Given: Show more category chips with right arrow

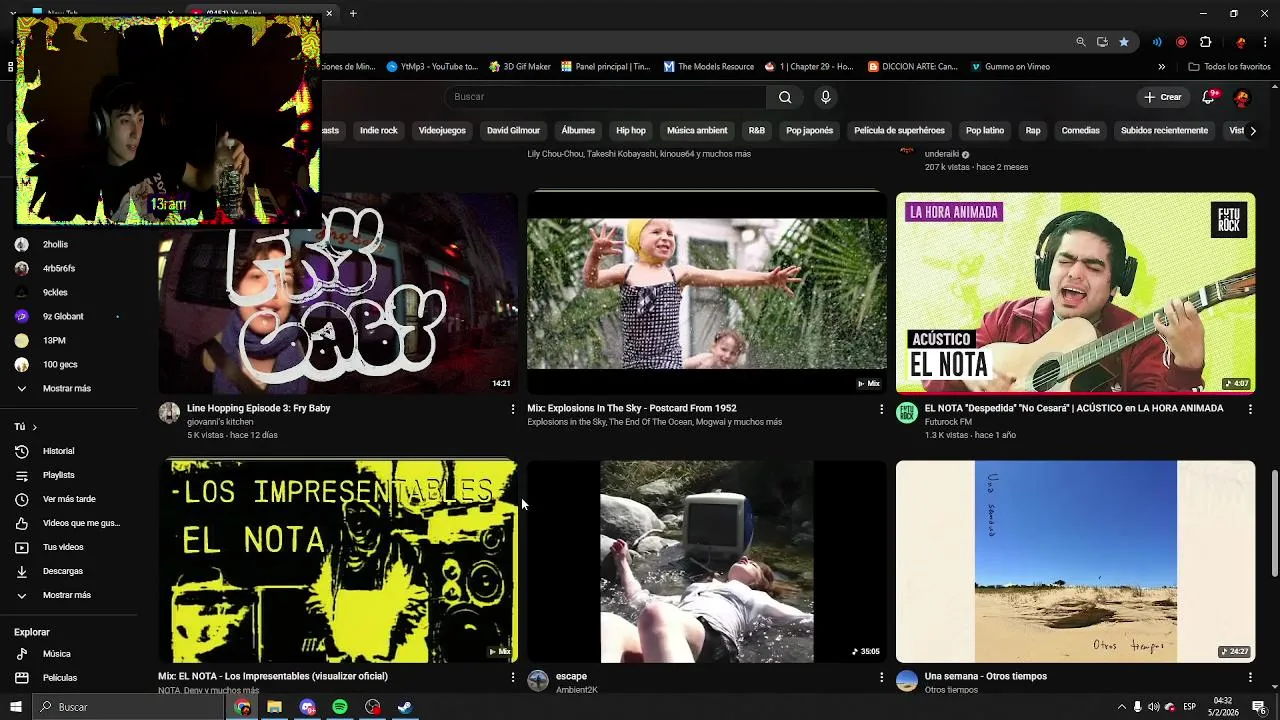Looking at the screenshot, I should 1252,131.
